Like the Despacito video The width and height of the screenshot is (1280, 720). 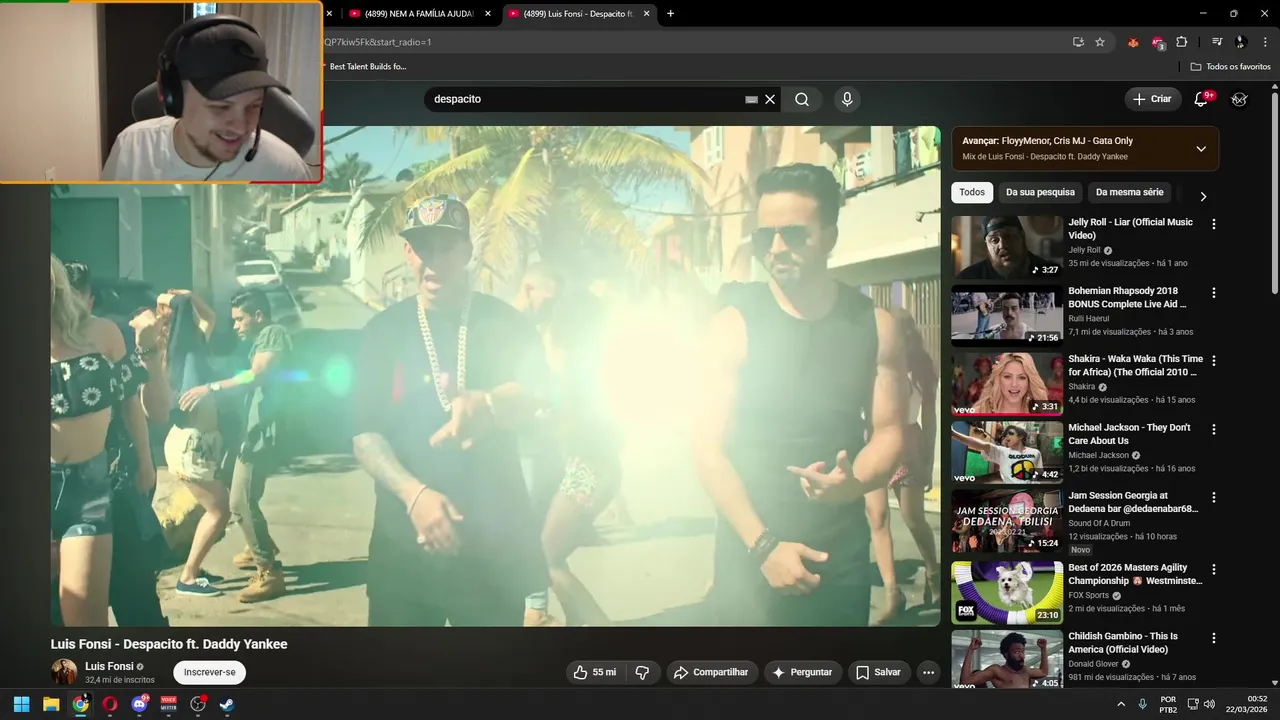(594, 672)
